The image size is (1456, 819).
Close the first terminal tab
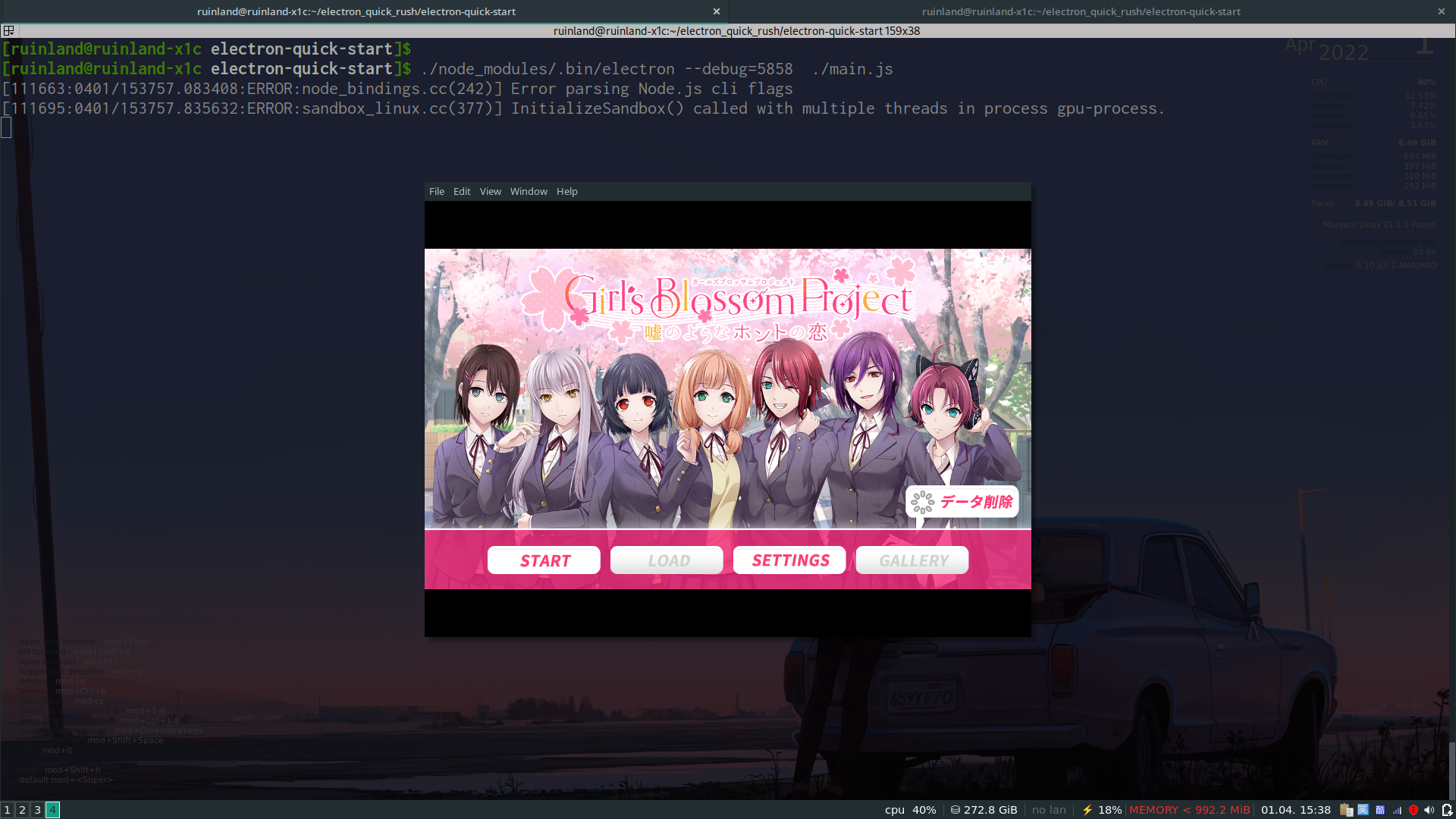717,11
